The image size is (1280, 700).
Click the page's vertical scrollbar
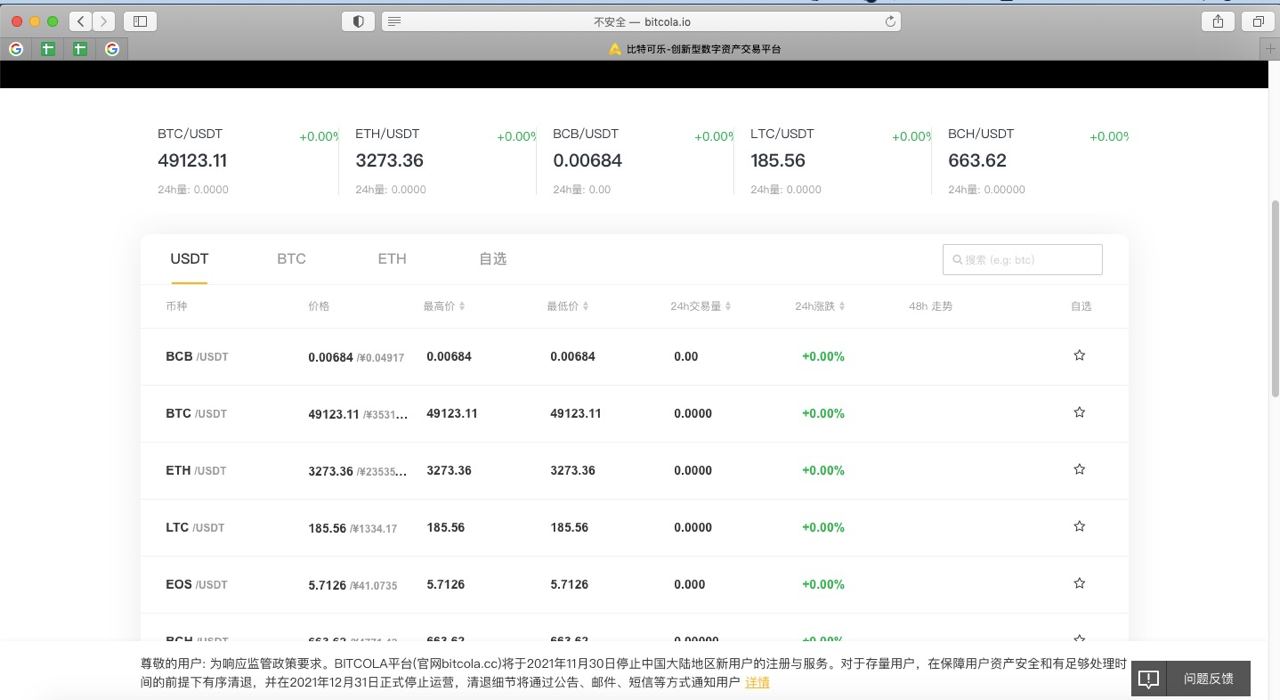pos(1274,298)
